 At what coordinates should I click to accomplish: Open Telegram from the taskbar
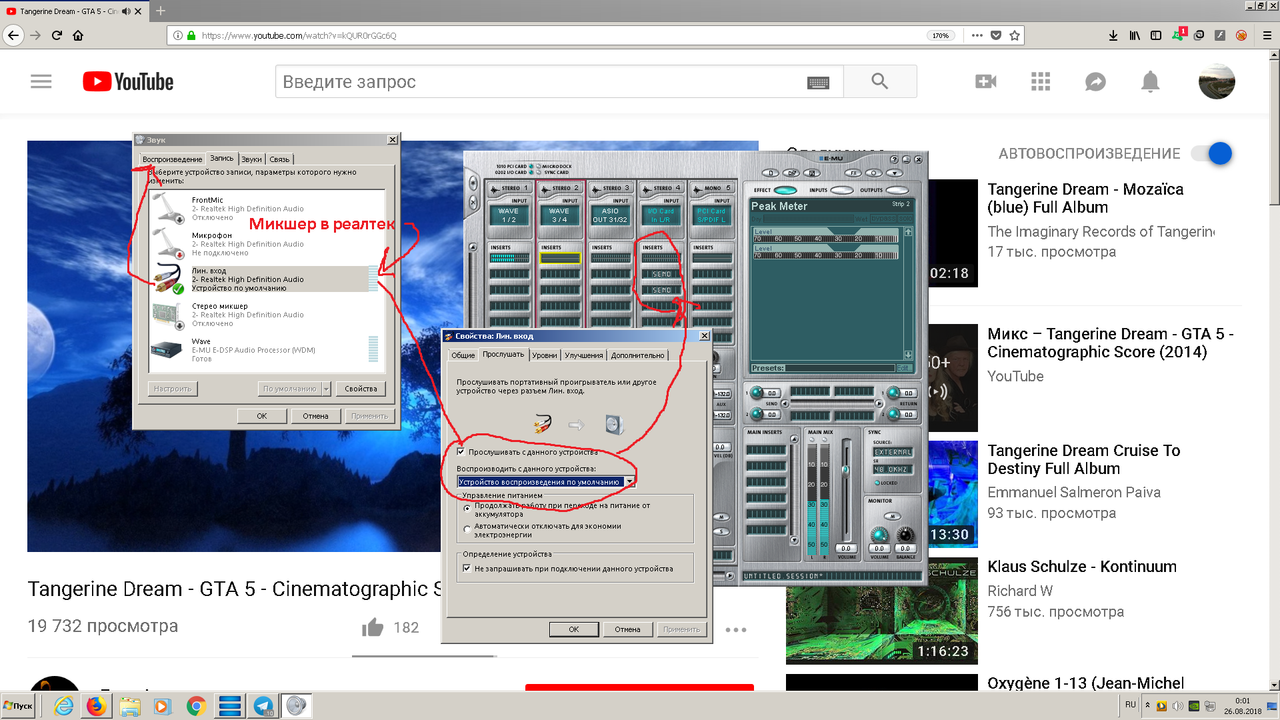263,706
